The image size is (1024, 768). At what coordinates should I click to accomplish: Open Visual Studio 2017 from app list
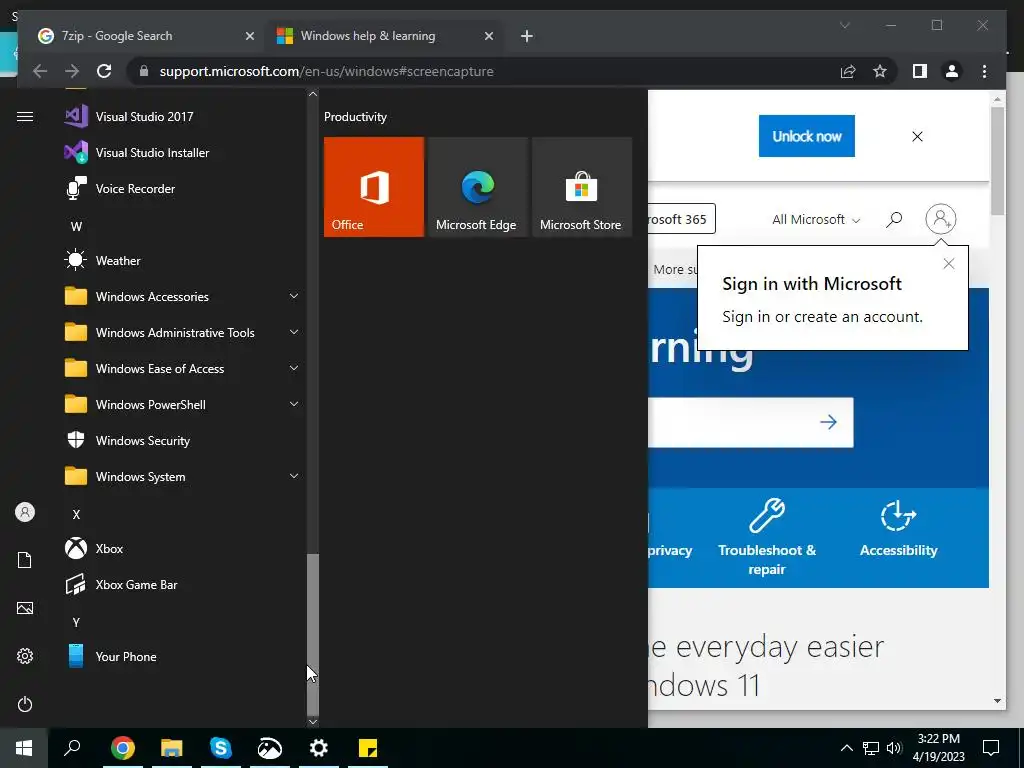(180, 117)
